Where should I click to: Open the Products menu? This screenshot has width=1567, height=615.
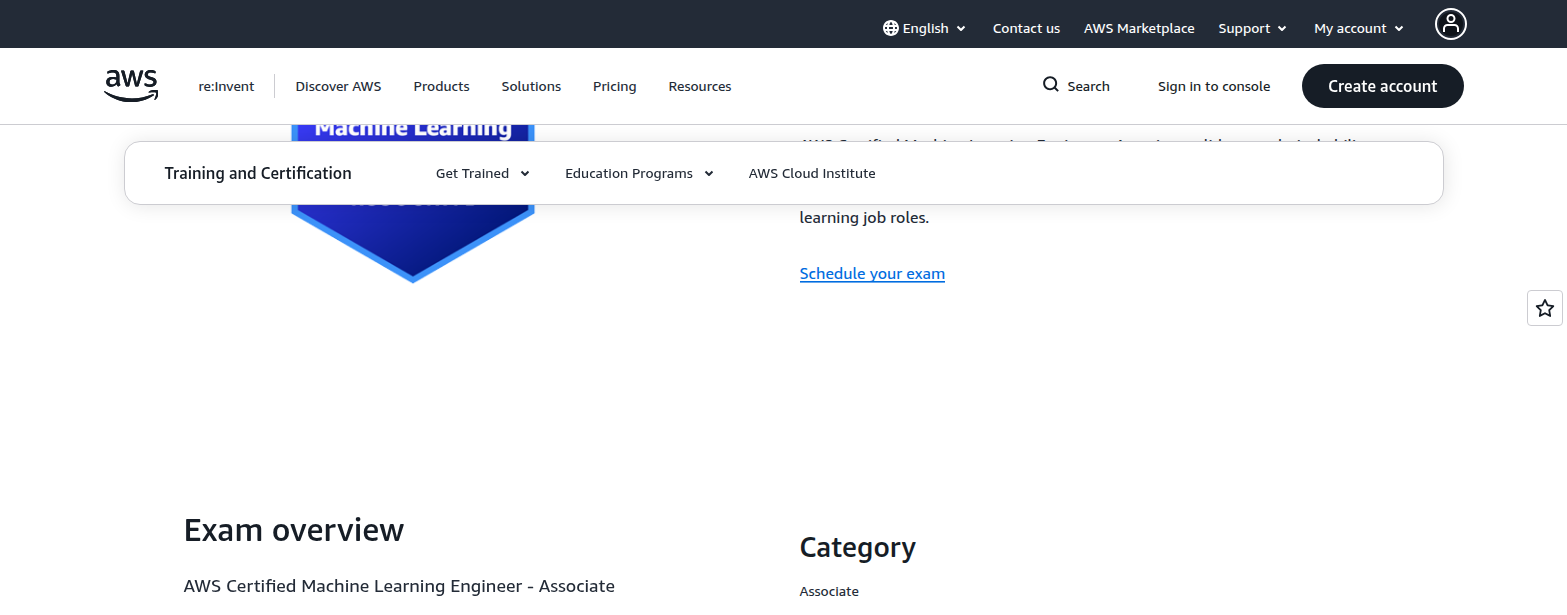point(441,86)
